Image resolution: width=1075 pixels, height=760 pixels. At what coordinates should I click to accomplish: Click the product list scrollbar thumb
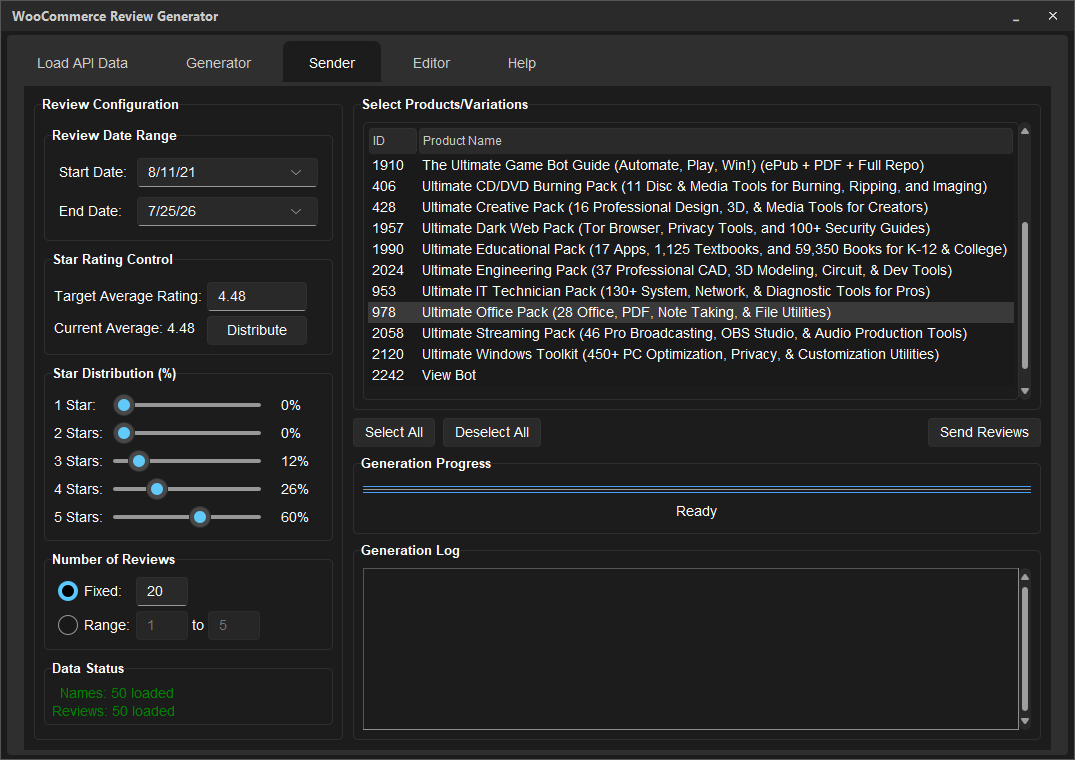1025,295
